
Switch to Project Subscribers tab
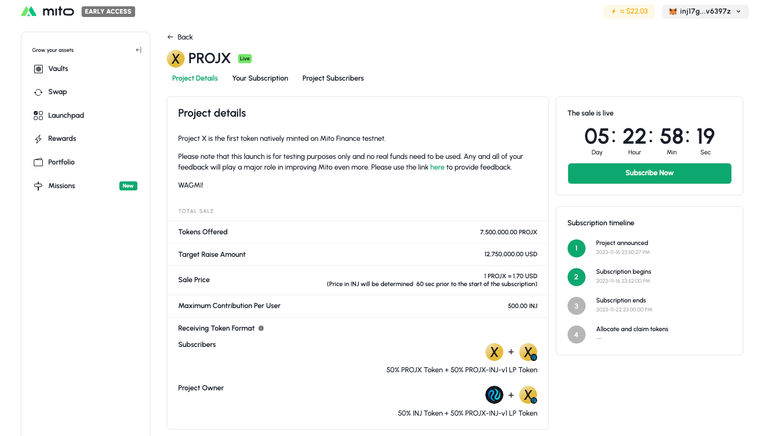pyautogui.click(x=333, y=78)
